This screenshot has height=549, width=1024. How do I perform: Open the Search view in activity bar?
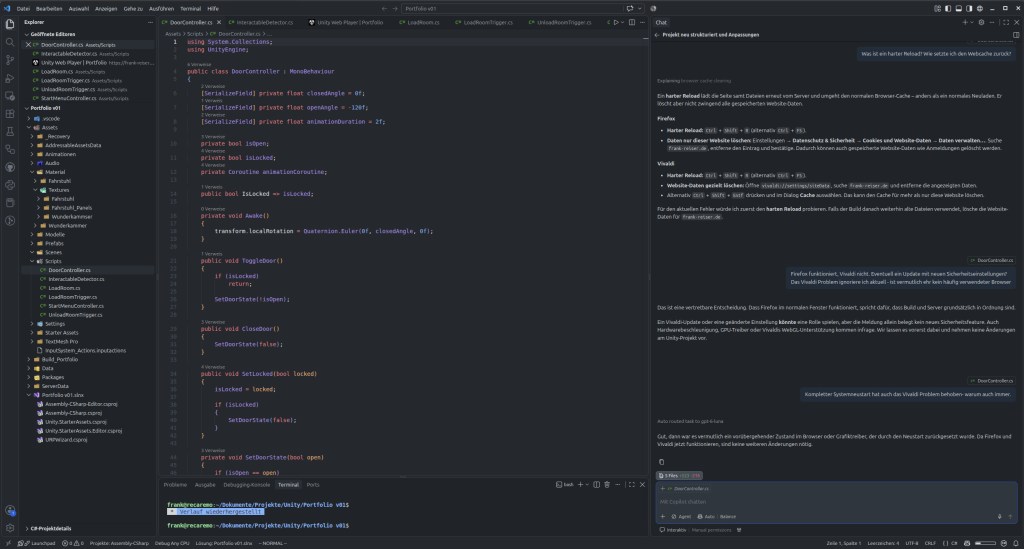(10, 42)
